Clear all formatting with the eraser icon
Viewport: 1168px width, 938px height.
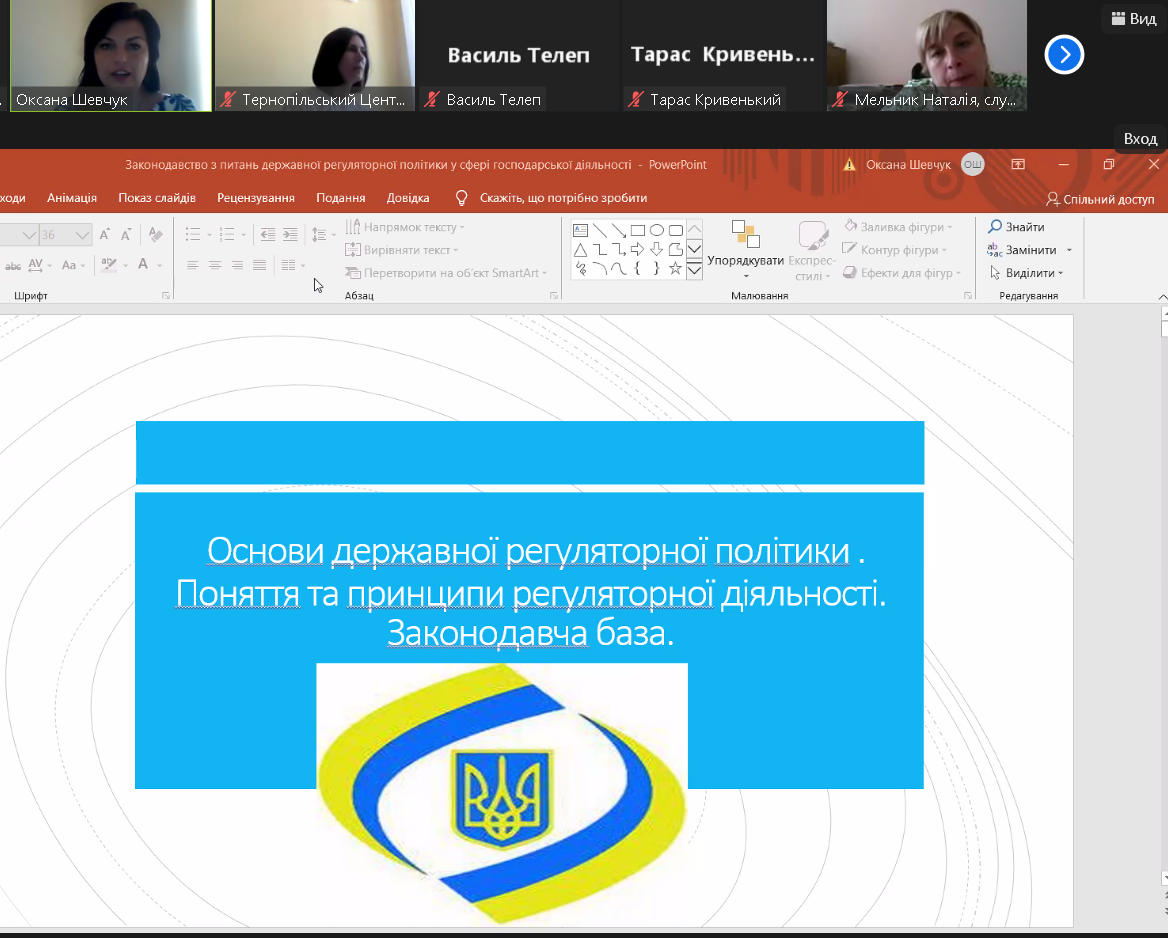[155, 235]
